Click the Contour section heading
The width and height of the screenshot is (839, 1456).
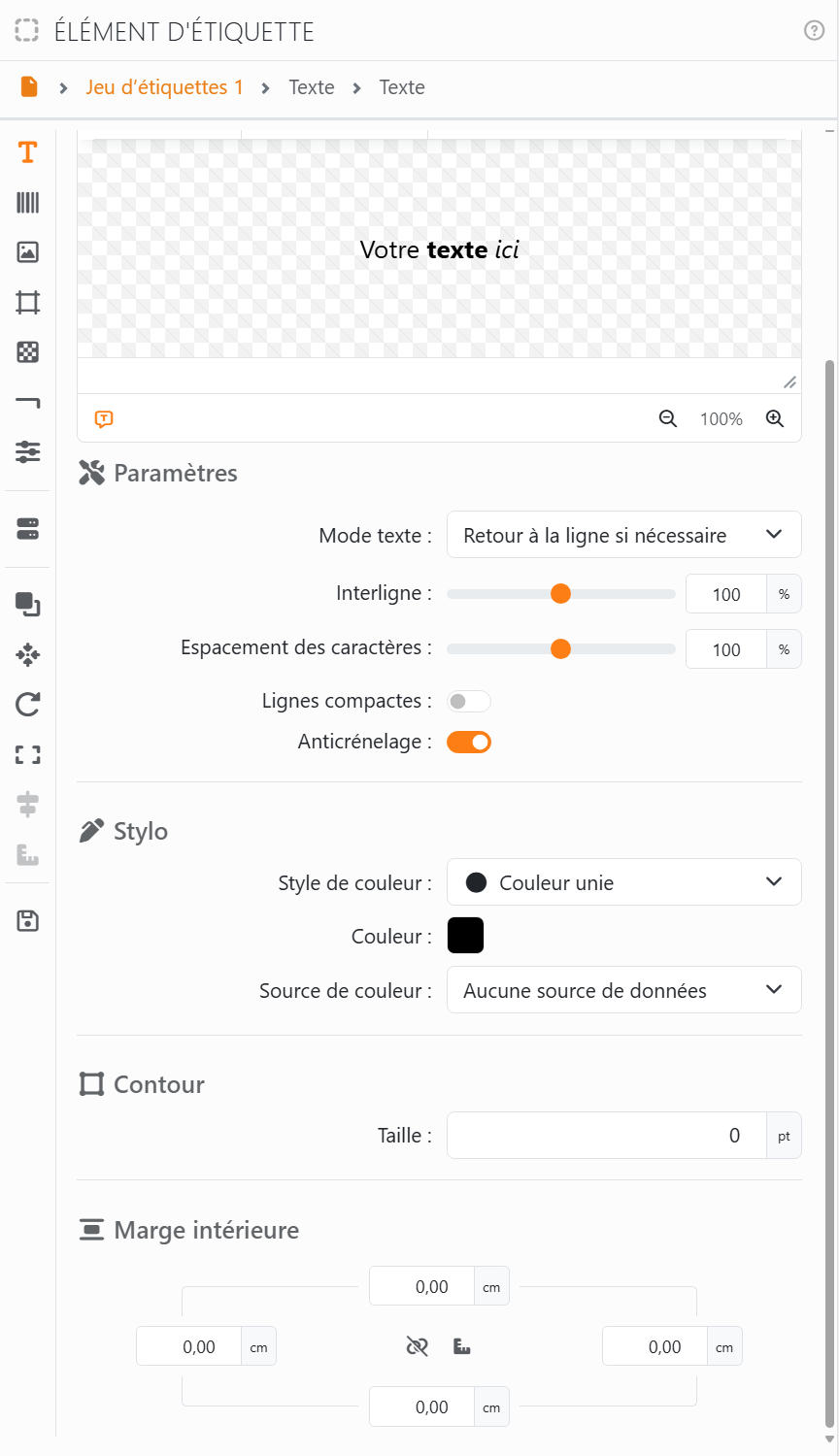coord(159,1084)
